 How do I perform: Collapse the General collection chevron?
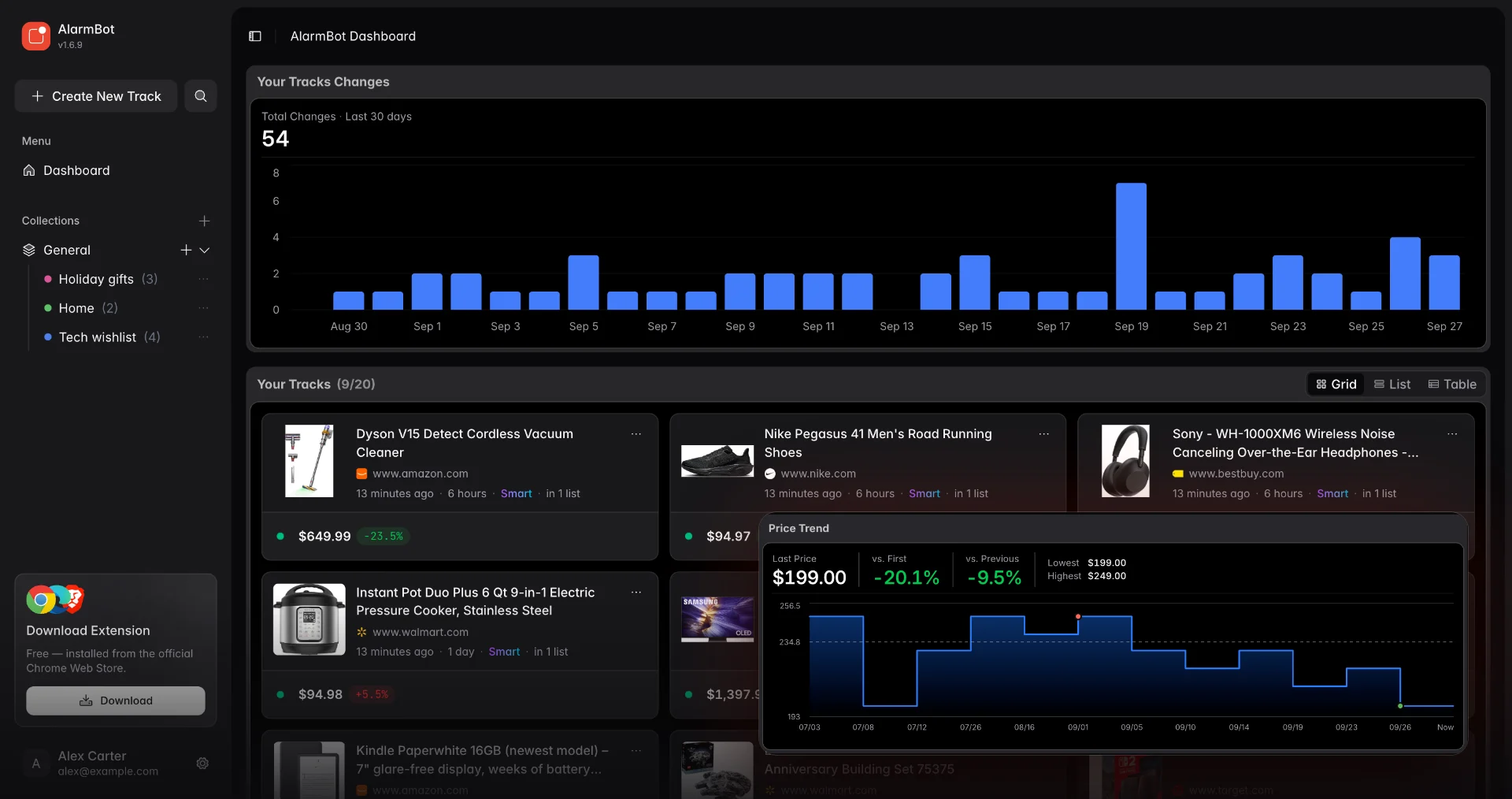click(x=205, y=250)
